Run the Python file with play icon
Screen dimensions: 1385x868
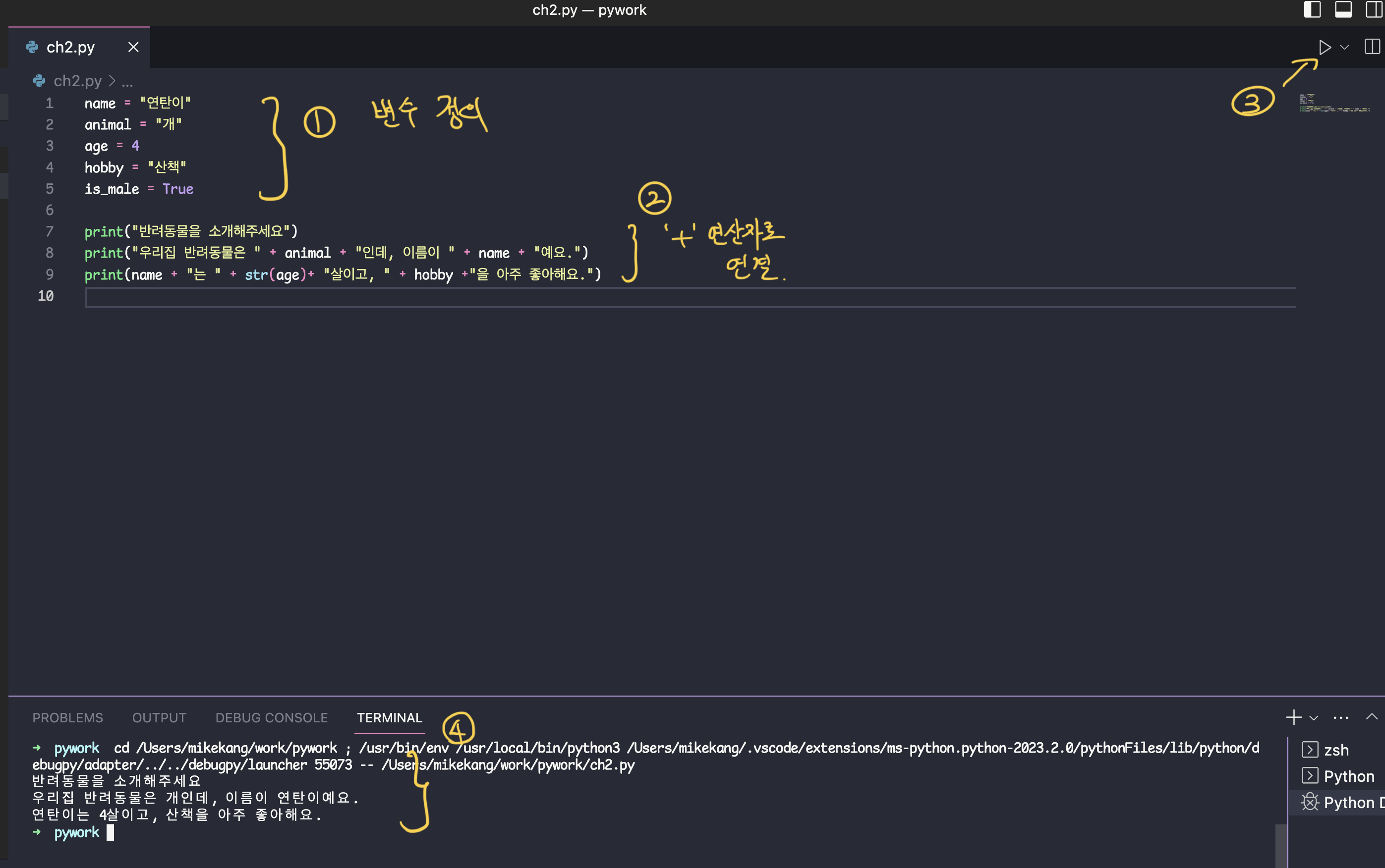tap(1324, 47)
